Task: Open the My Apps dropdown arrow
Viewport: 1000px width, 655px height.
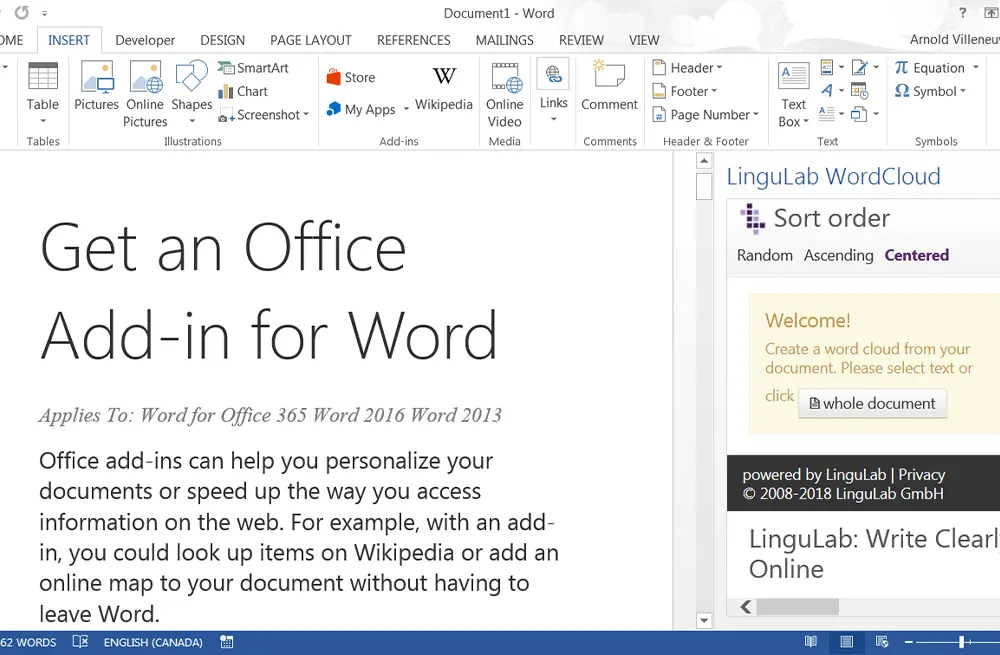Action: (x=406, y=109)
